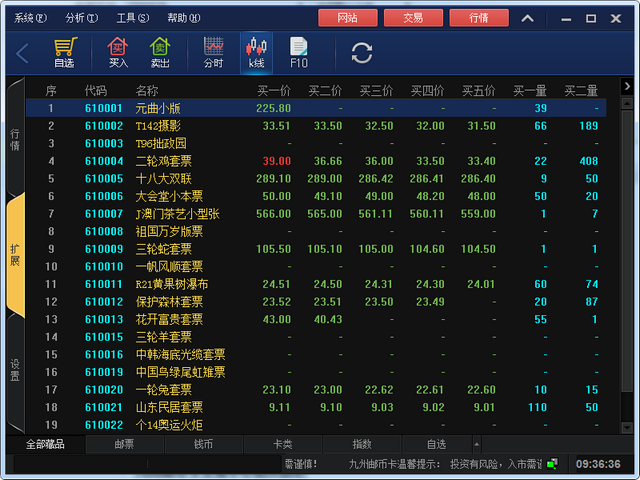Select row 中韩海底光缆套票

pos(316,354)
